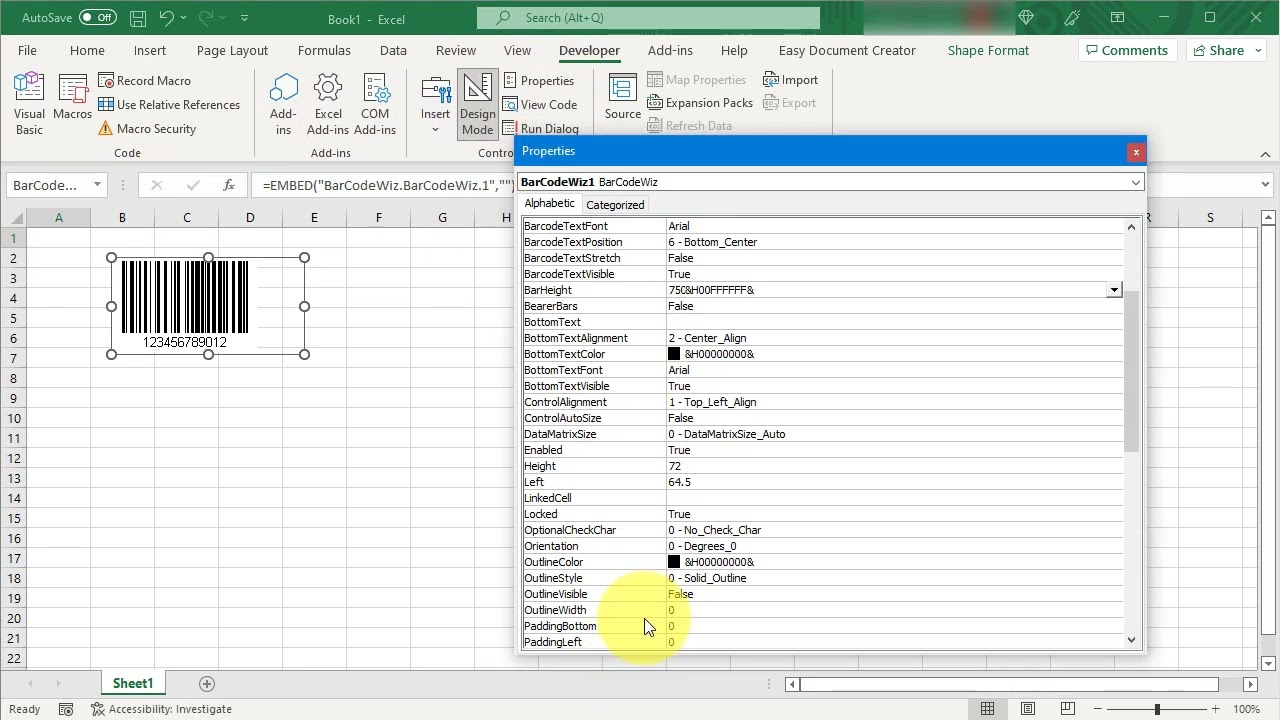Switch to the Home tab
This screenshot has width=1280, height=720.
(x=87, y=50)
